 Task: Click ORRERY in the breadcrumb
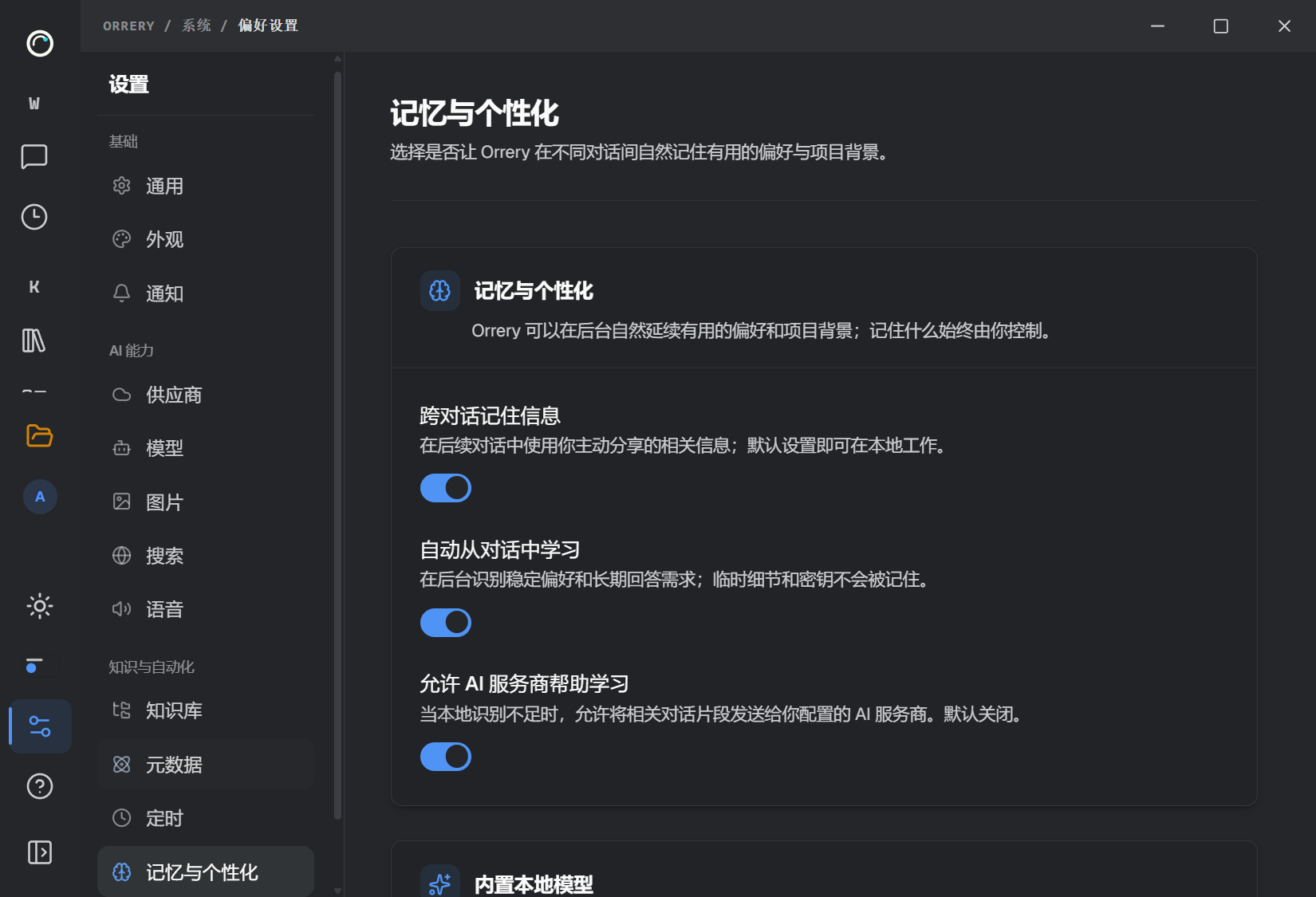(128, 26)
